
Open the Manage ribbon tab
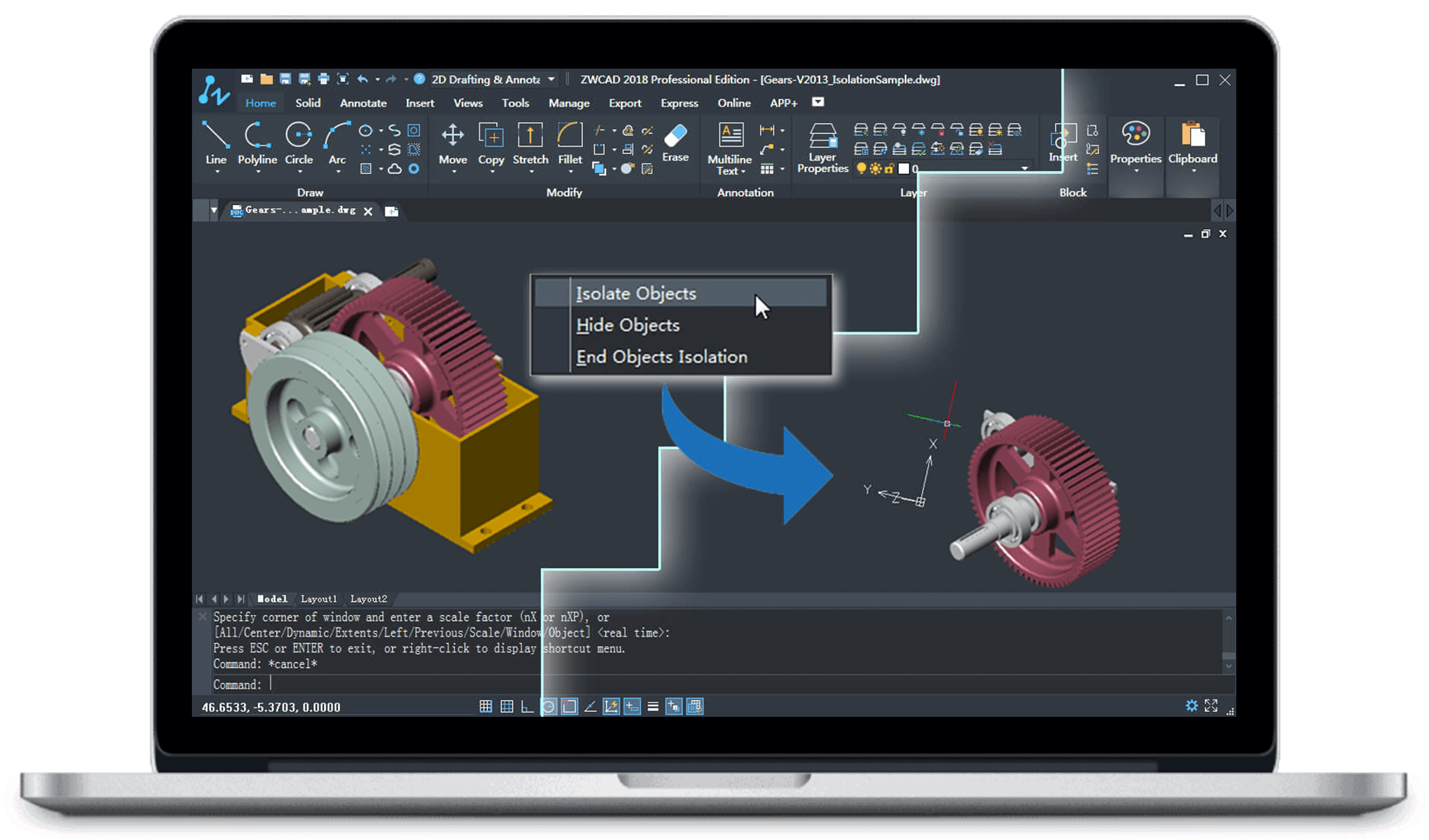[x=569, y=103]
